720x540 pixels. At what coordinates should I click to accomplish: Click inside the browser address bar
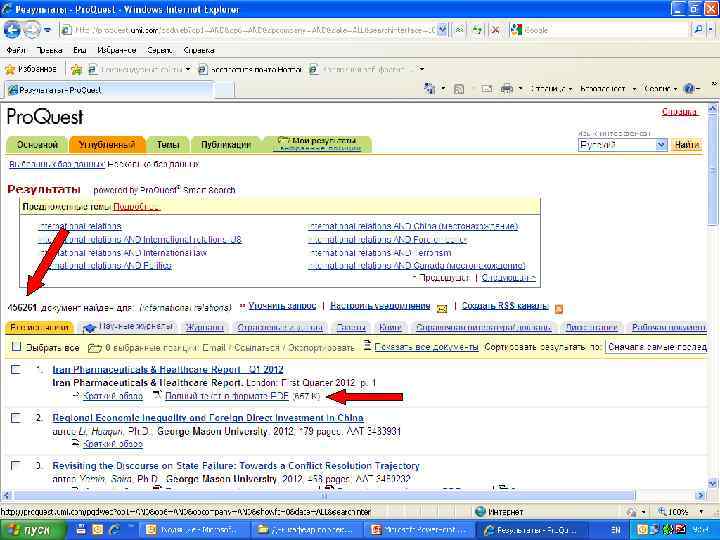(x=255, y=30)
